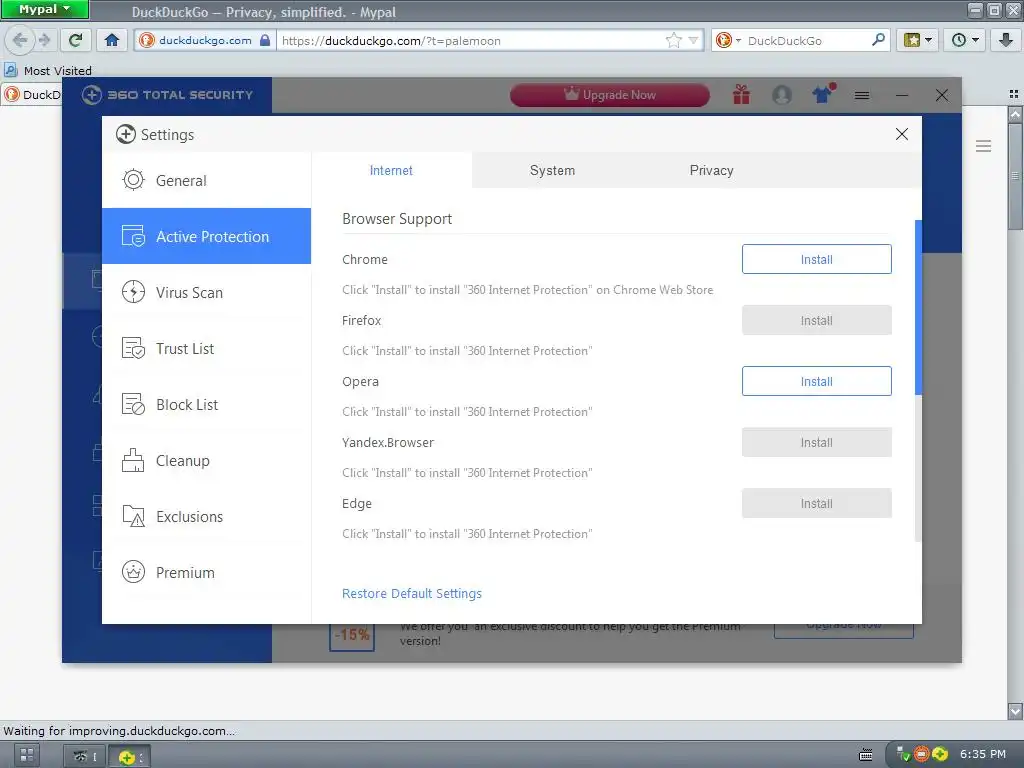Screen dimensions: 1024x768
Task: Click the disabled Firefox Install button
Action: pos(816,321)
